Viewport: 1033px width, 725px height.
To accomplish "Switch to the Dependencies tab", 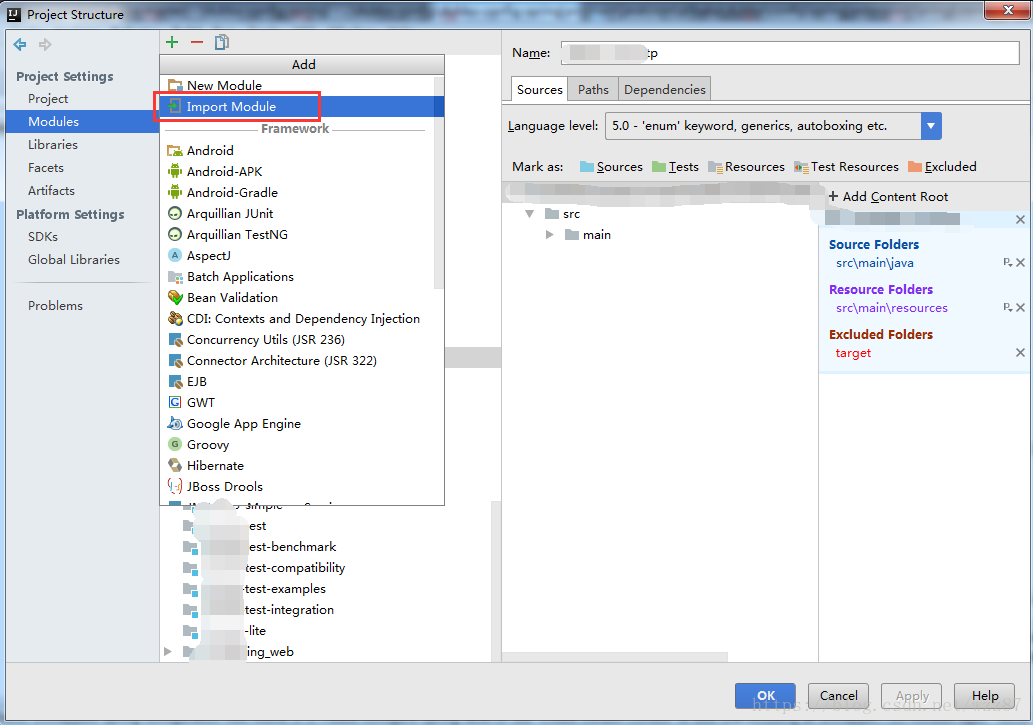I will [665, 90].
